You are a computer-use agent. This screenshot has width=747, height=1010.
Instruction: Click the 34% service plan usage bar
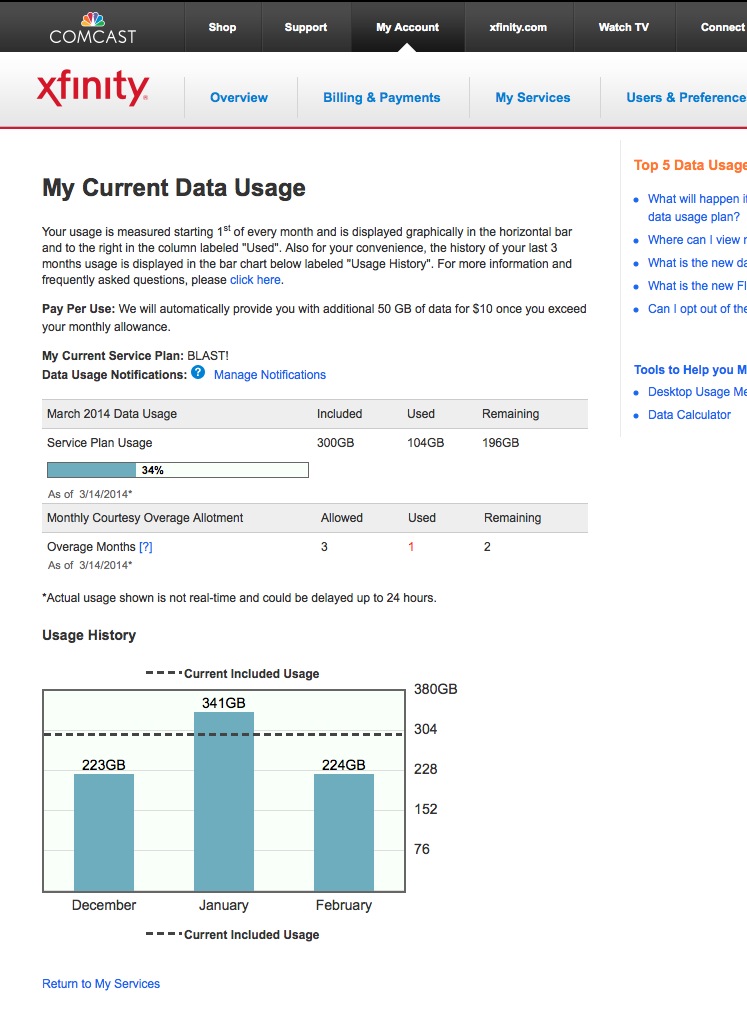click(178, 470)
